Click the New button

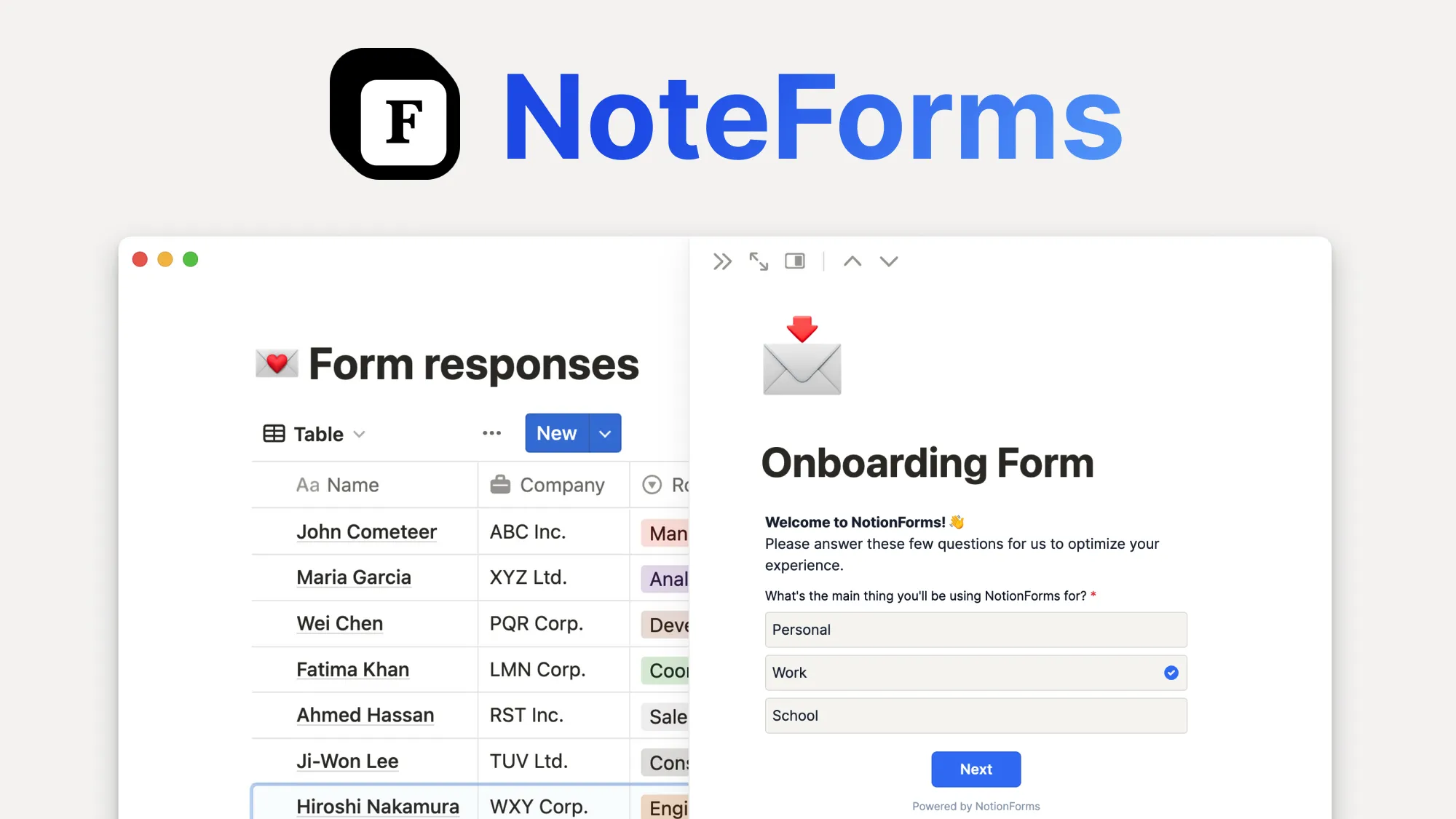[556, 432]
